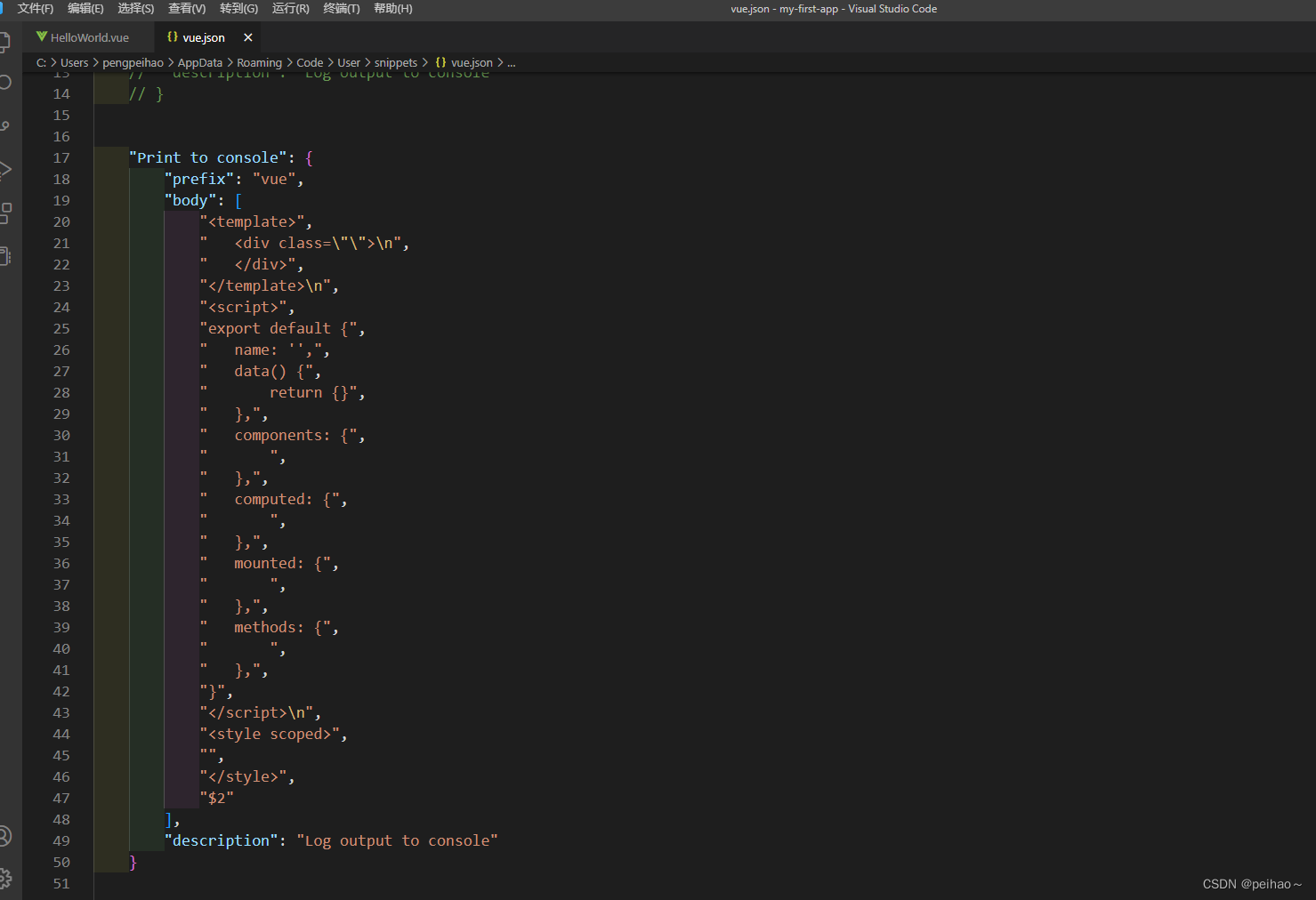Screen dimensions: 1316x900
Task: Click line number 19 in gutter
Action: 61,201
